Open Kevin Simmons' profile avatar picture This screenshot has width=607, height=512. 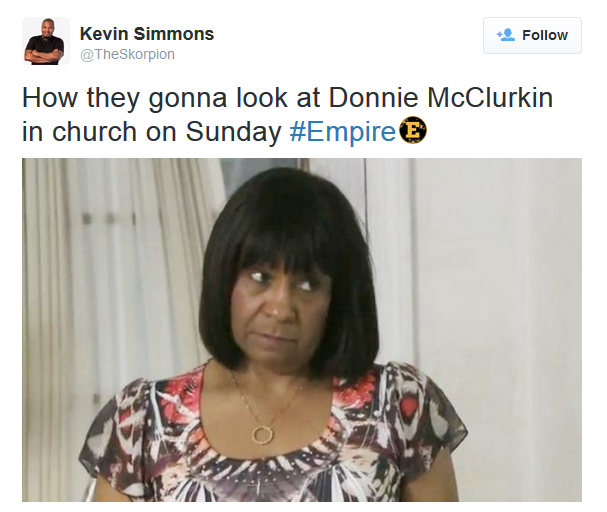tap(46, 41)
